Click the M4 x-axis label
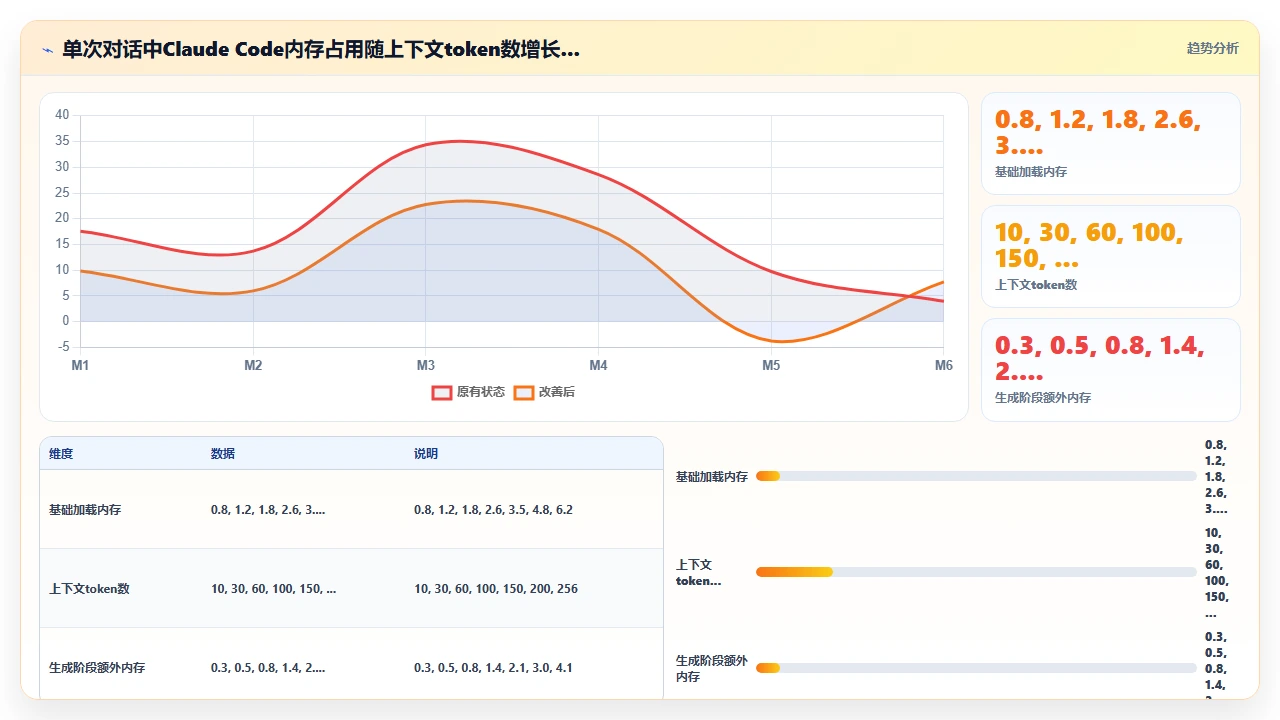The height and width of the screenshot is (720, 1280). [598, 366]
